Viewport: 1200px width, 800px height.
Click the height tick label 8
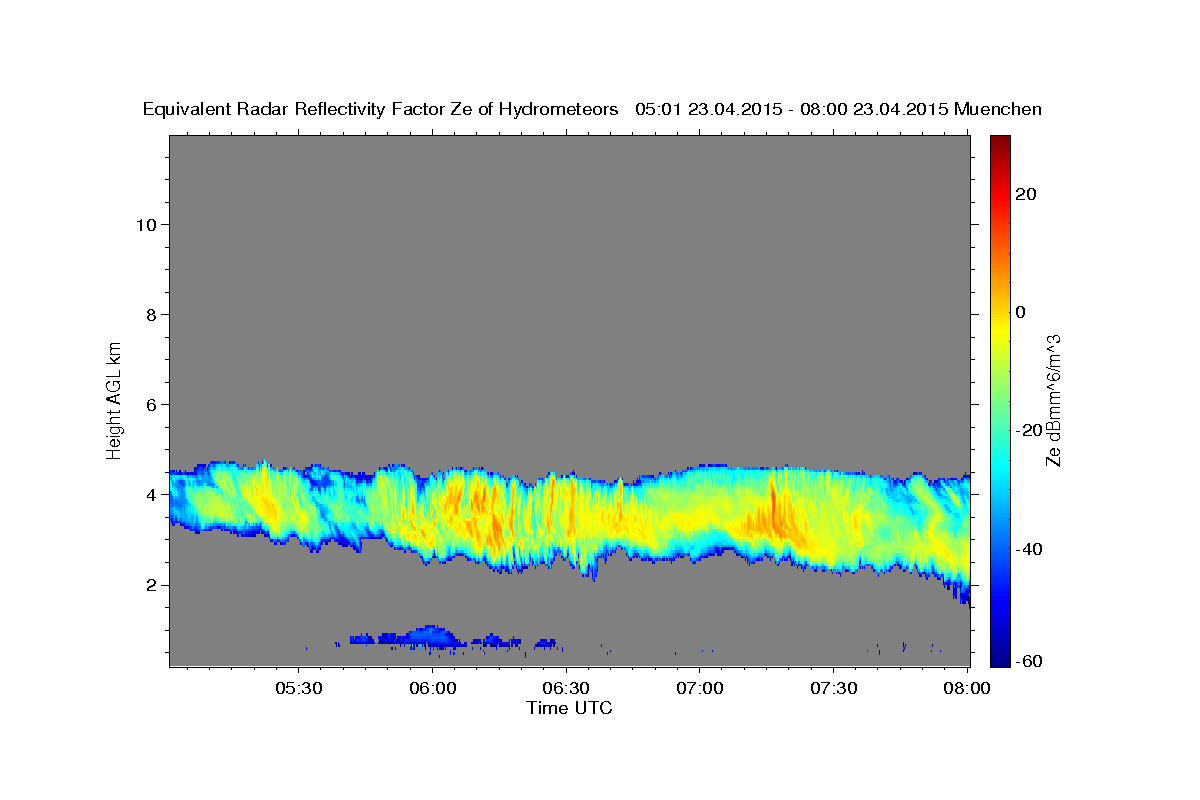[151, 315]
